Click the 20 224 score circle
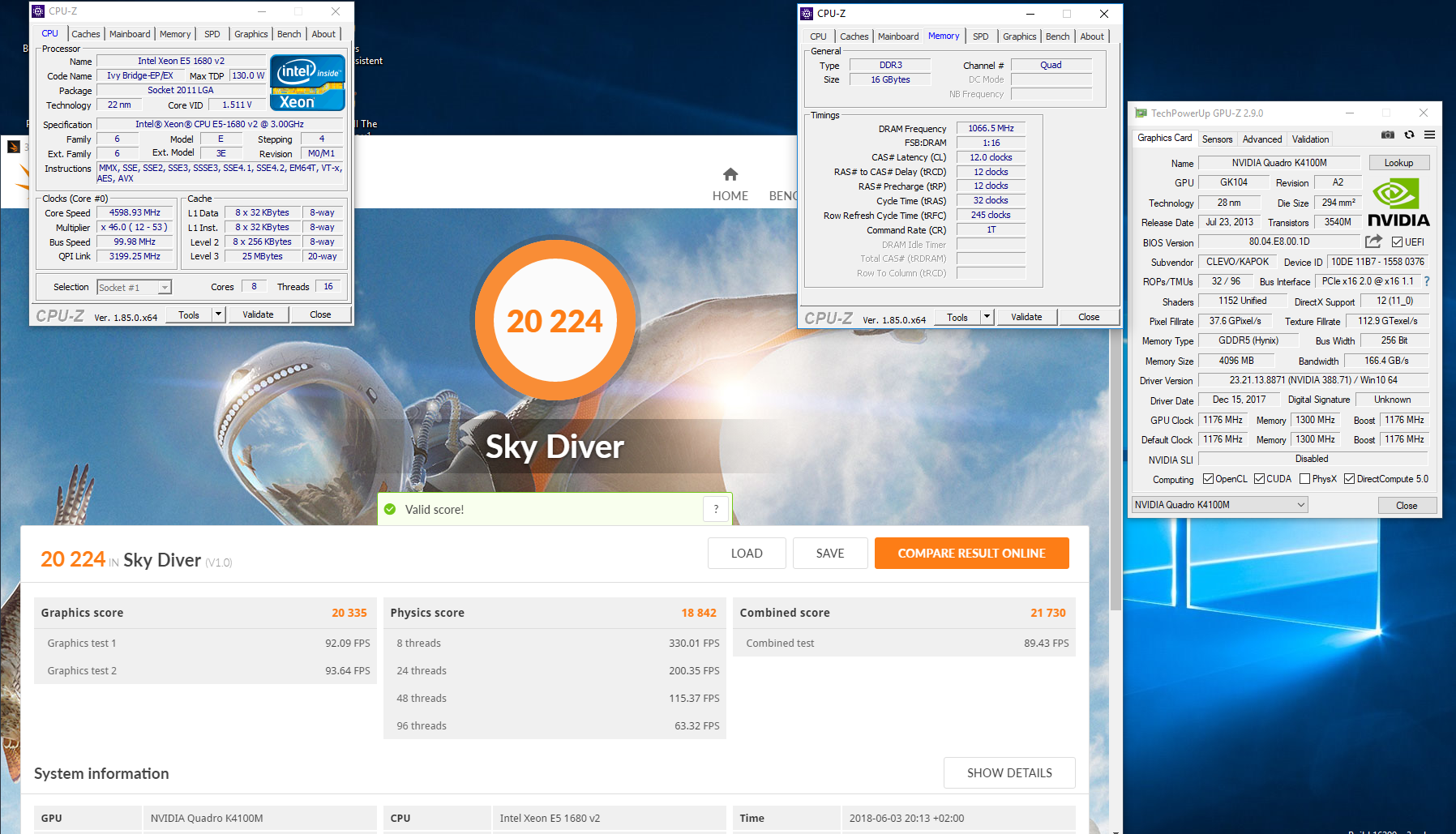The height and width of the screenshot is (834, 1456). [x=555, y=320]
